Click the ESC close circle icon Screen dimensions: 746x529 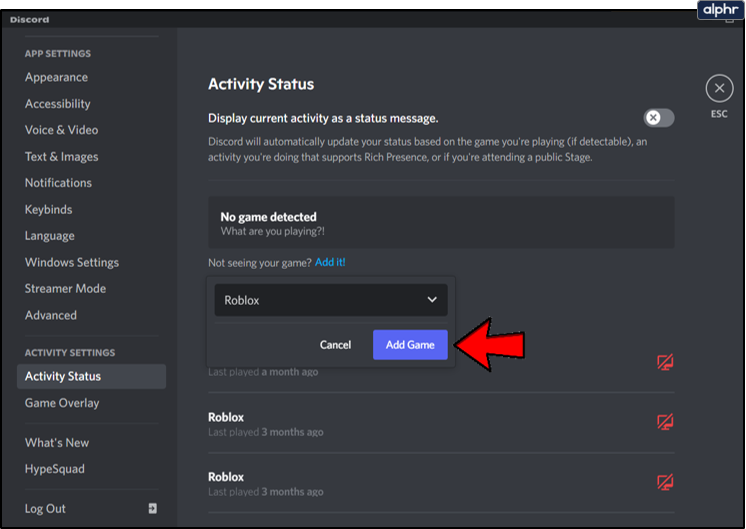coord(719,89)
